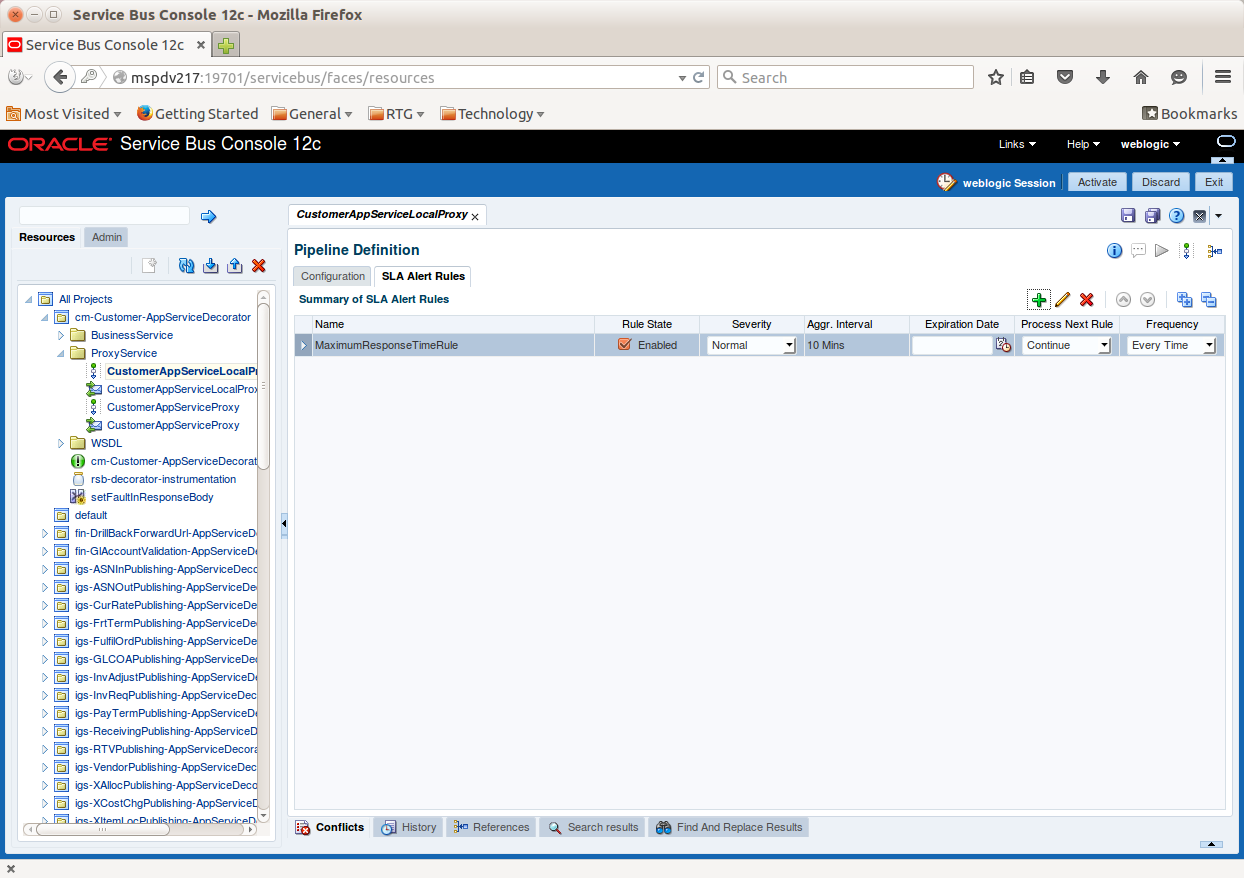The width and height of the screenshot is (1244, 878).
Task: Switch to the Configuration tab
Action: click(333, 276)
